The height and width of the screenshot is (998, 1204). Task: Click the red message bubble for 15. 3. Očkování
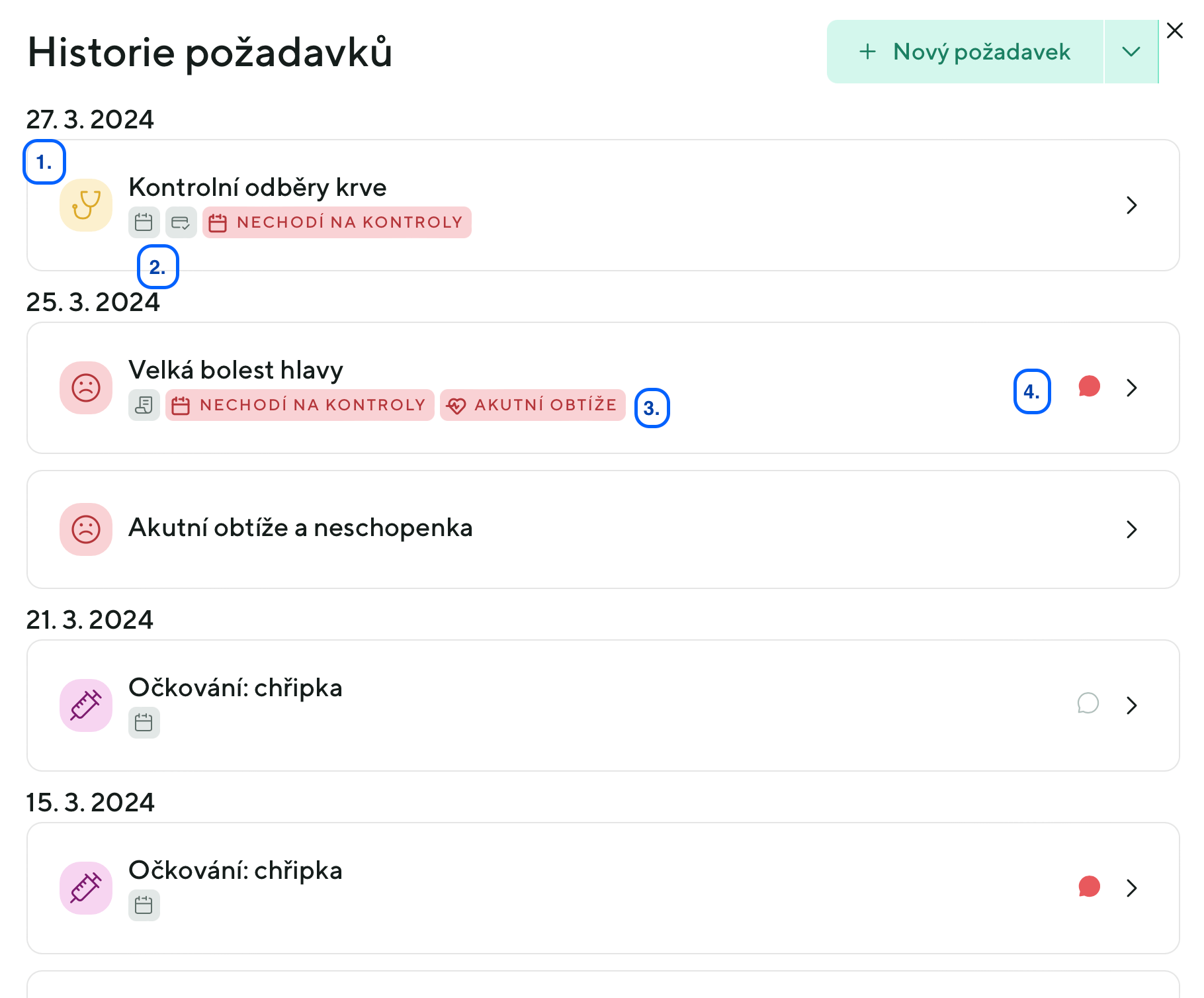point(1089,887)
